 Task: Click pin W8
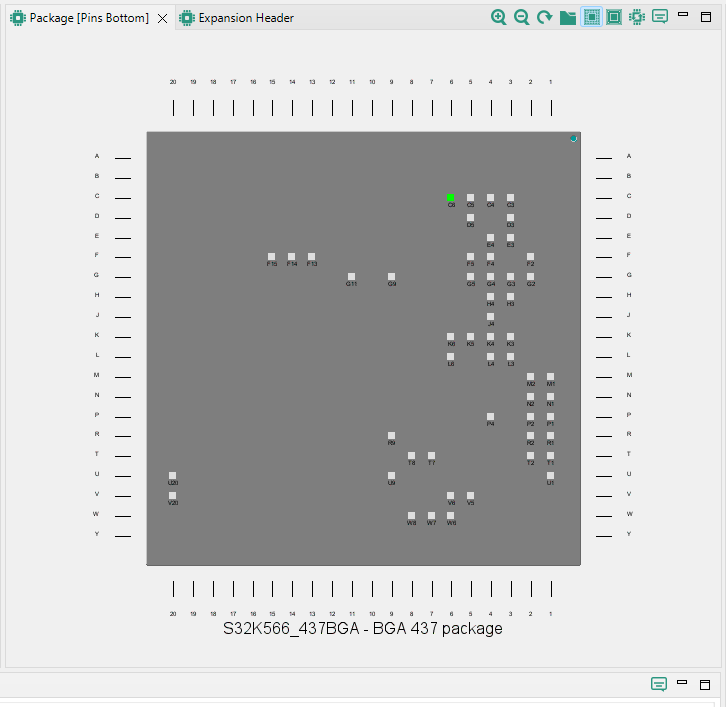coord(412,515)
